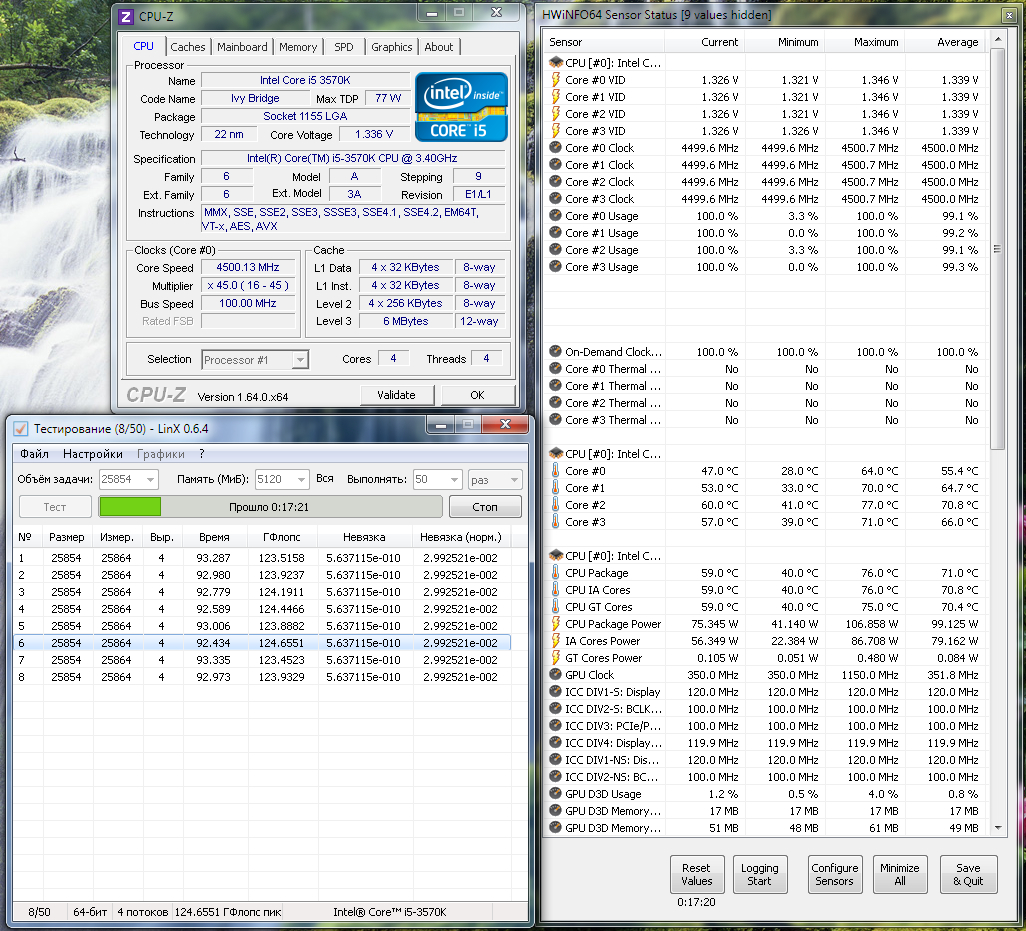Screen dimensions: 1026x931
Task: Click thermometer icon beside Core #0 temperature
Action: pos(556,471)
